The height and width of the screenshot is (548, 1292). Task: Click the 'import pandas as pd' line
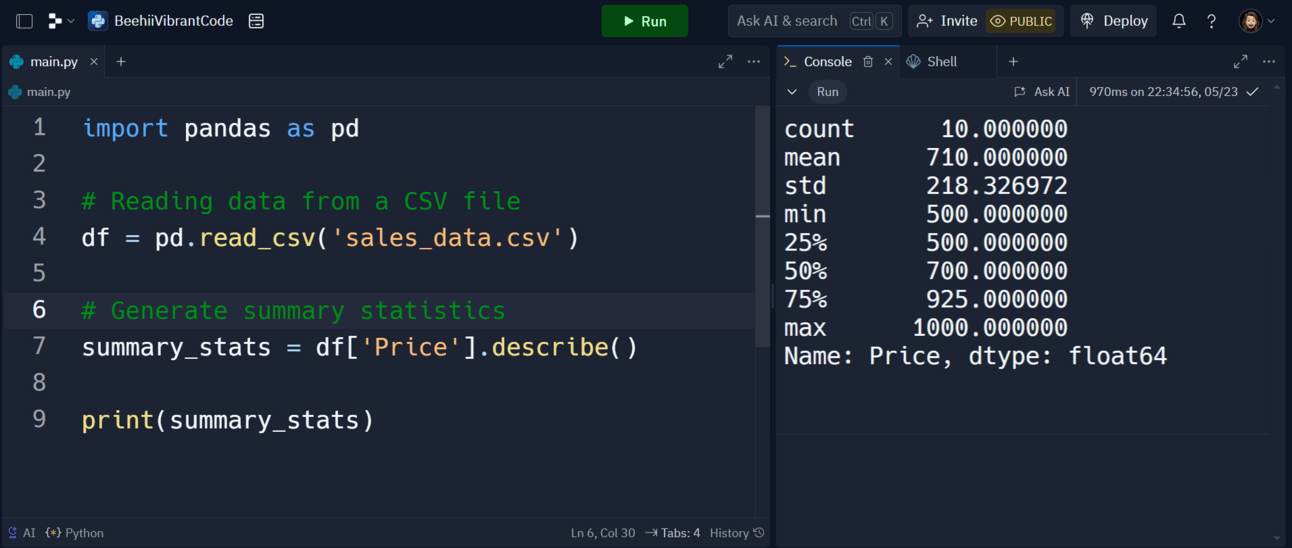(220, 128)
